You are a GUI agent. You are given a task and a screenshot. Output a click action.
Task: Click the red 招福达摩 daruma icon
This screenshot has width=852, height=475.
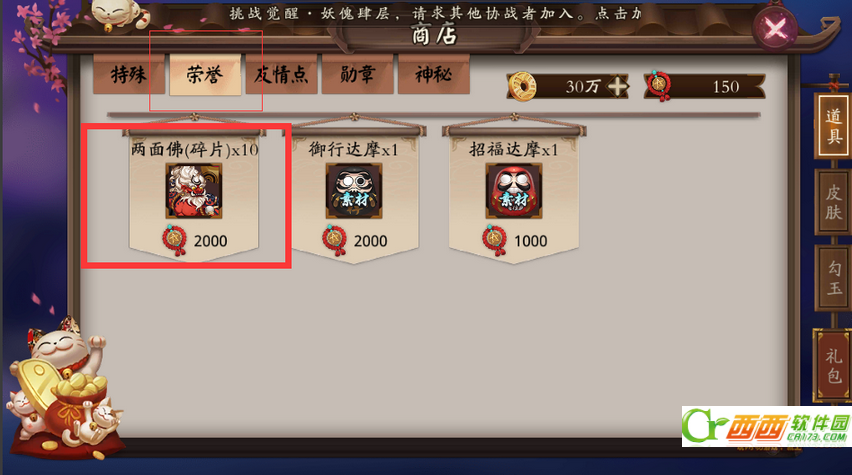[x=513, y=191]
